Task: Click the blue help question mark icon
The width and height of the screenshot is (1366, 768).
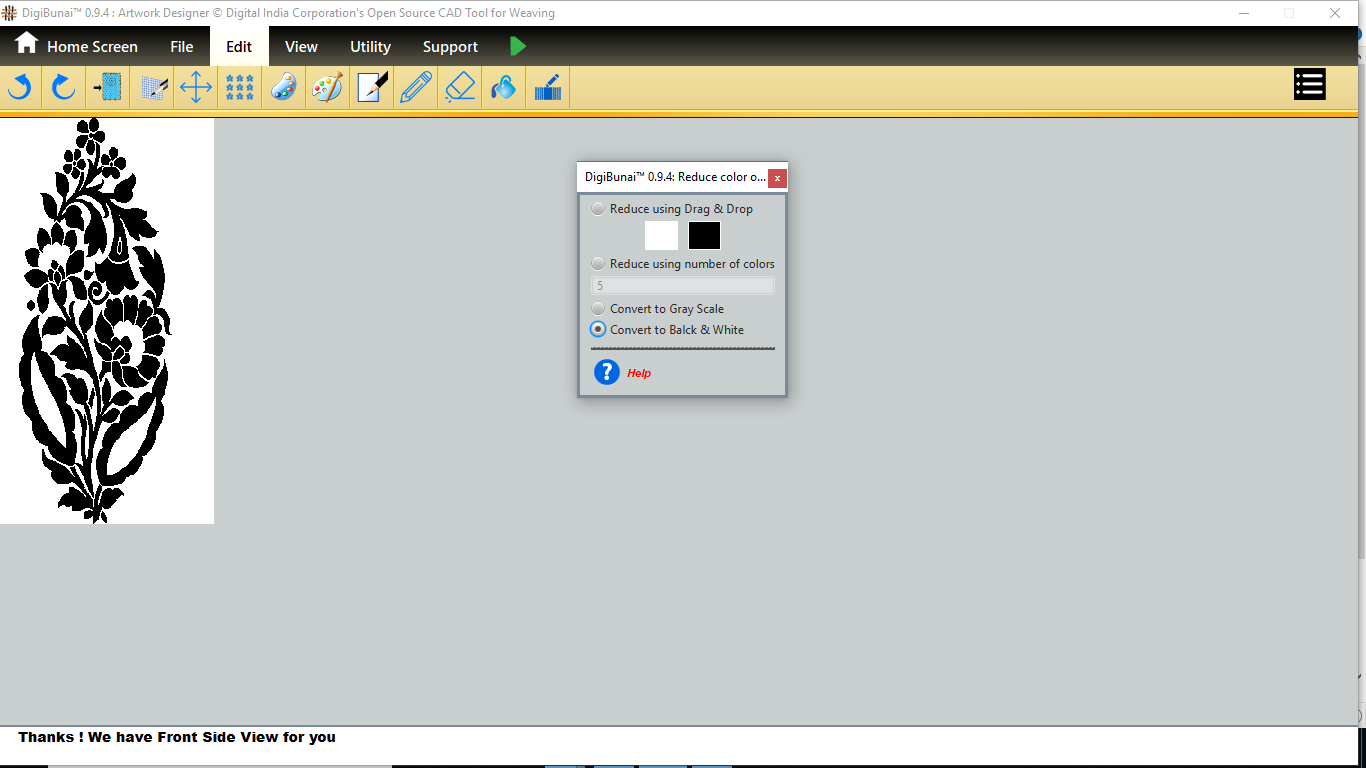Action: pyautogui.click(x=606, y=372)
